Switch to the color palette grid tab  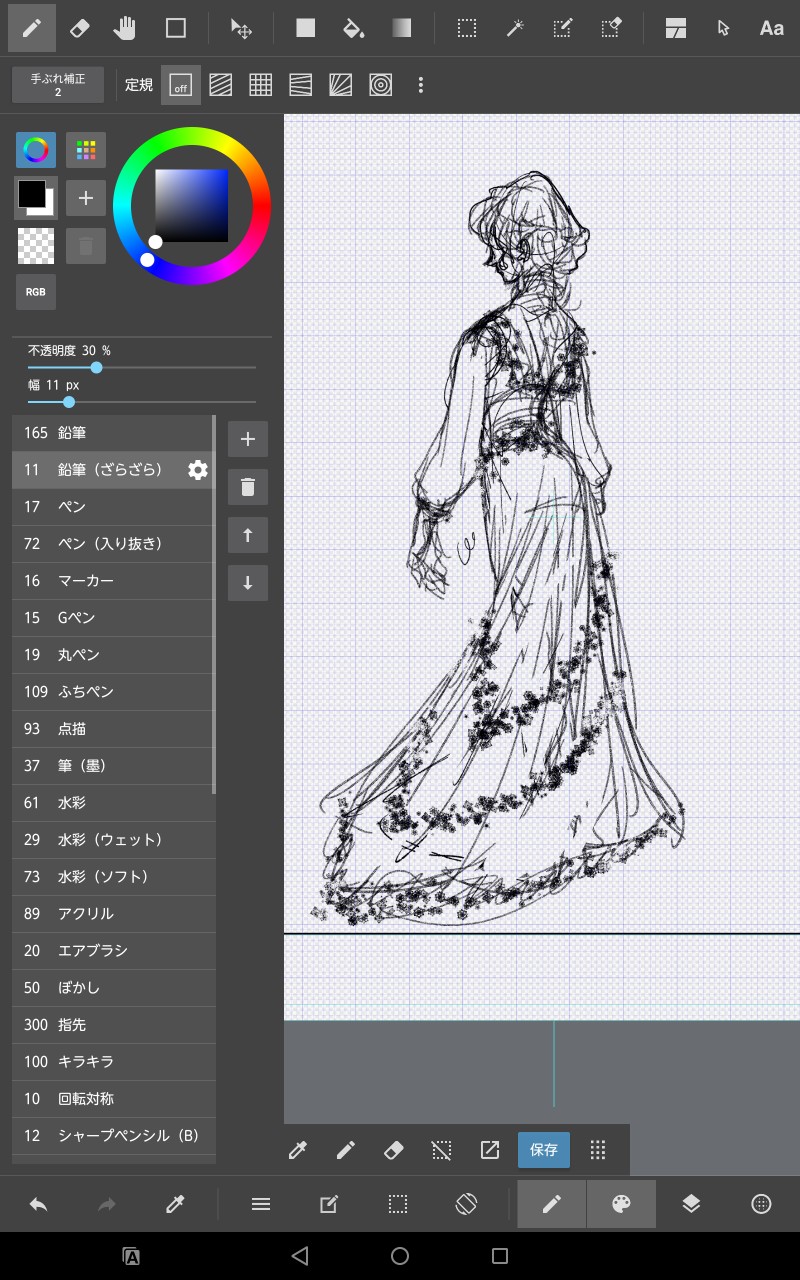coord(86,150)
